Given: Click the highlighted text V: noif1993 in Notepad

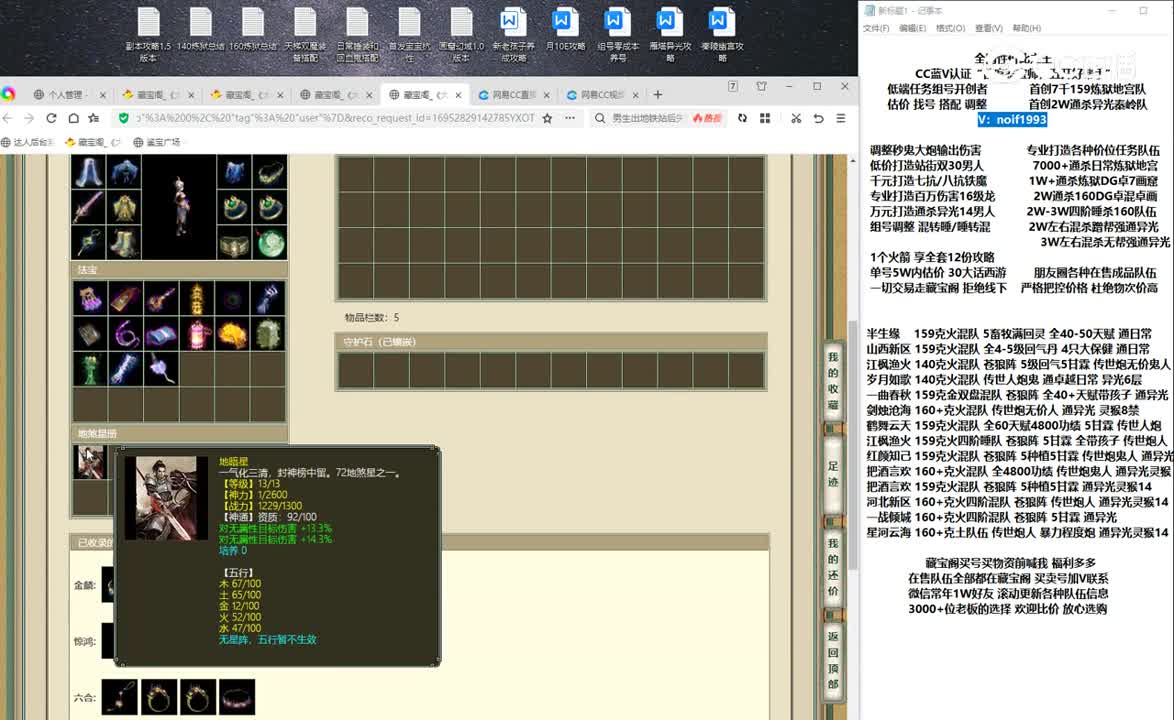Looking at the screenshot, I should coord(1012,120).
